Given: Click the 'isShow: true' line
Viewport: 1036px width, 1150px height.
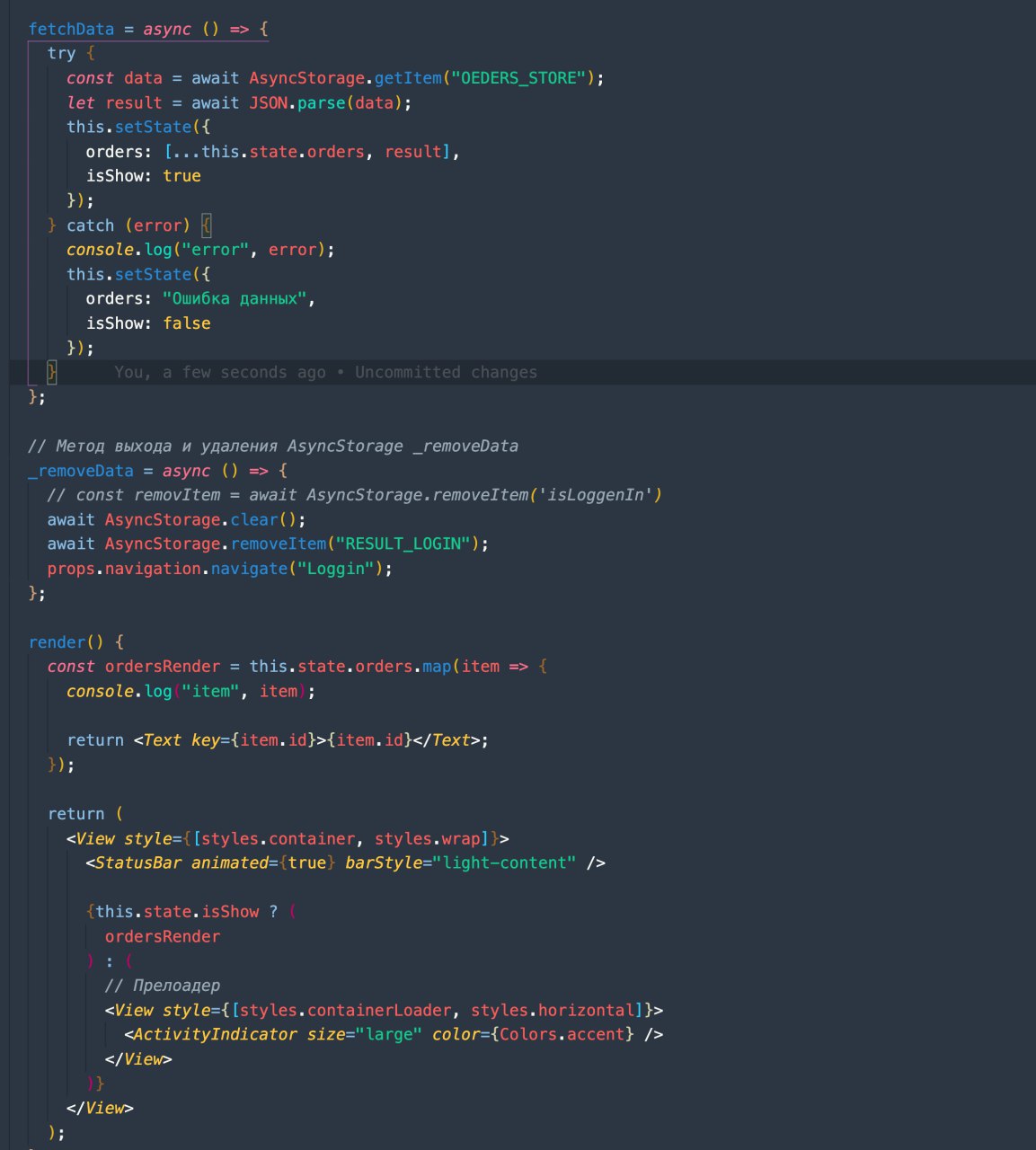Looking at the screenshot, I should (x=144, y=176).
